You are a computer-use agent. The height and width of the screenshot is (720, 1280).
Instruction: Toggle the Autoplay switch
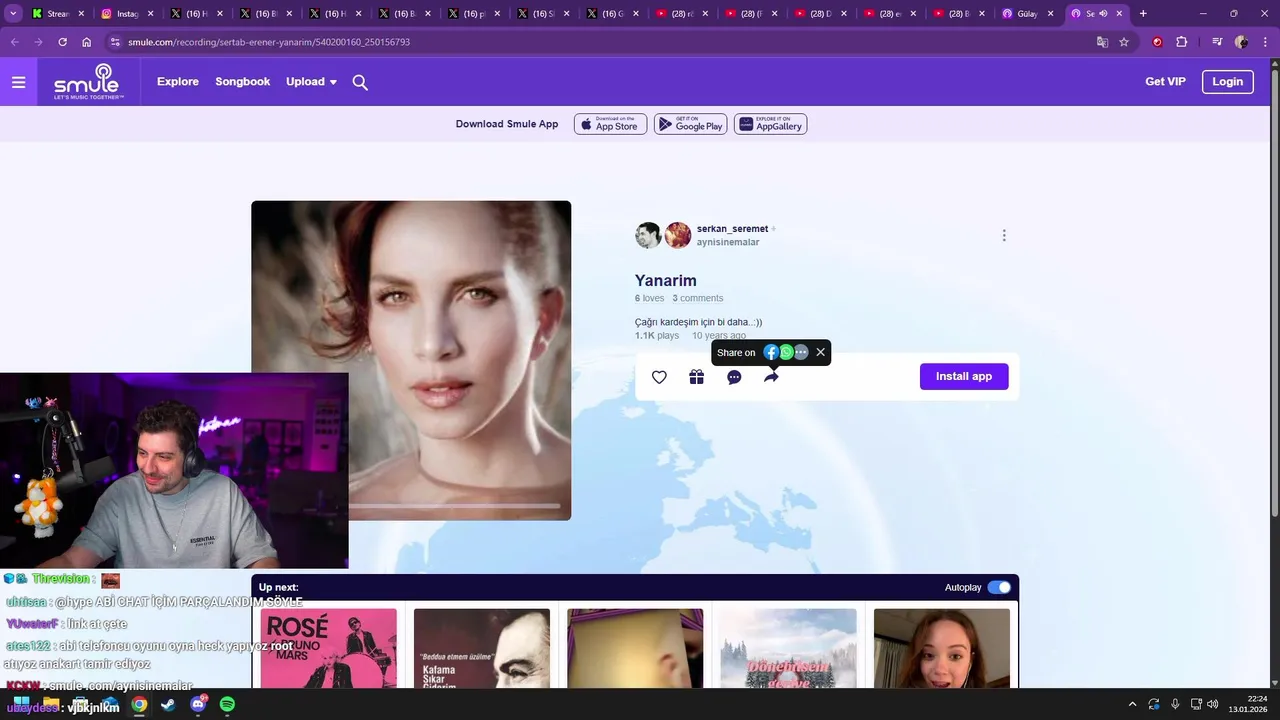(x=999, y=587)
